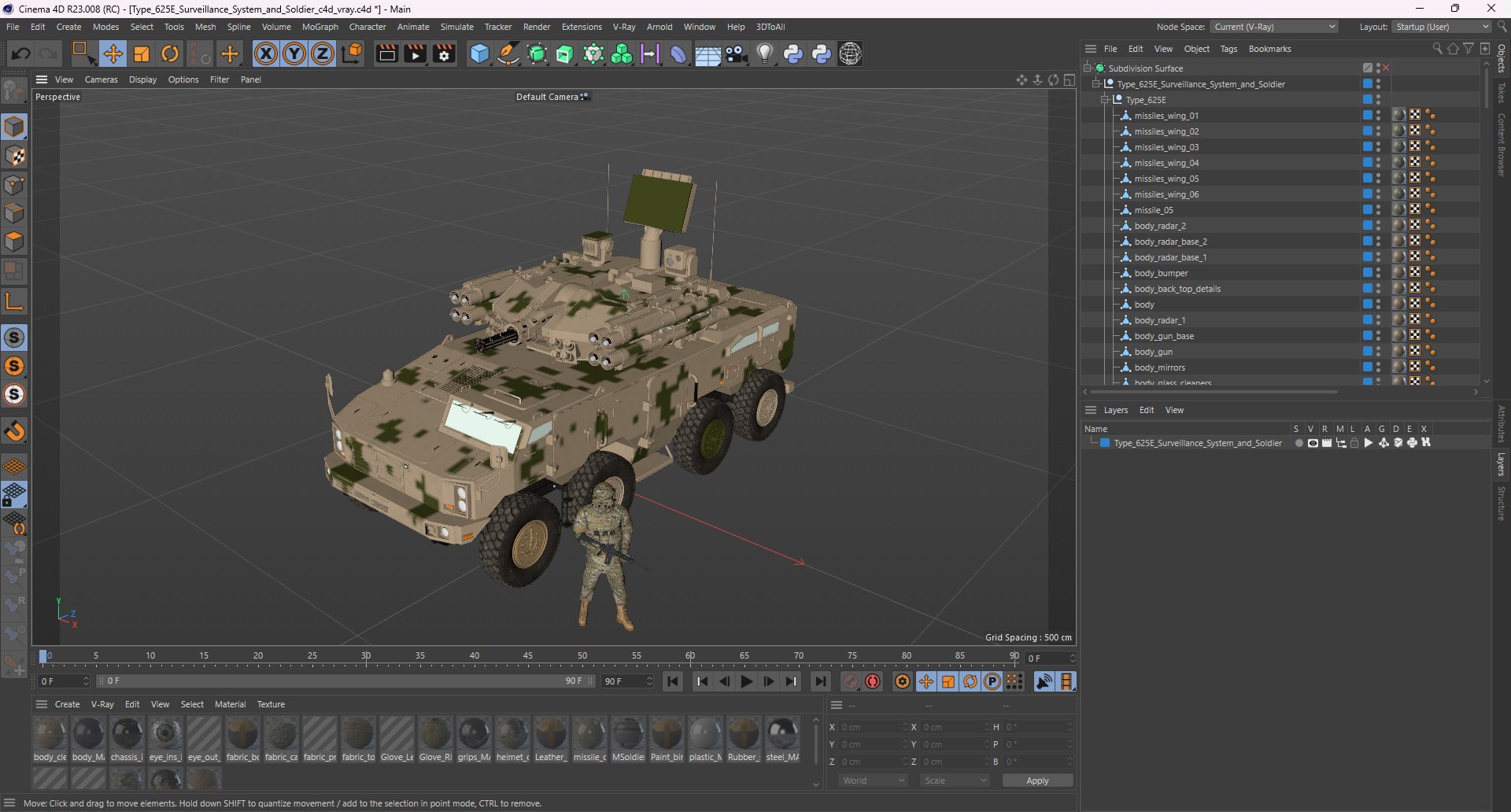The width and height of the screenshot is (1511, 812).
Task: Open Edit Render Settings icon
Action: (x=444, y=54)
